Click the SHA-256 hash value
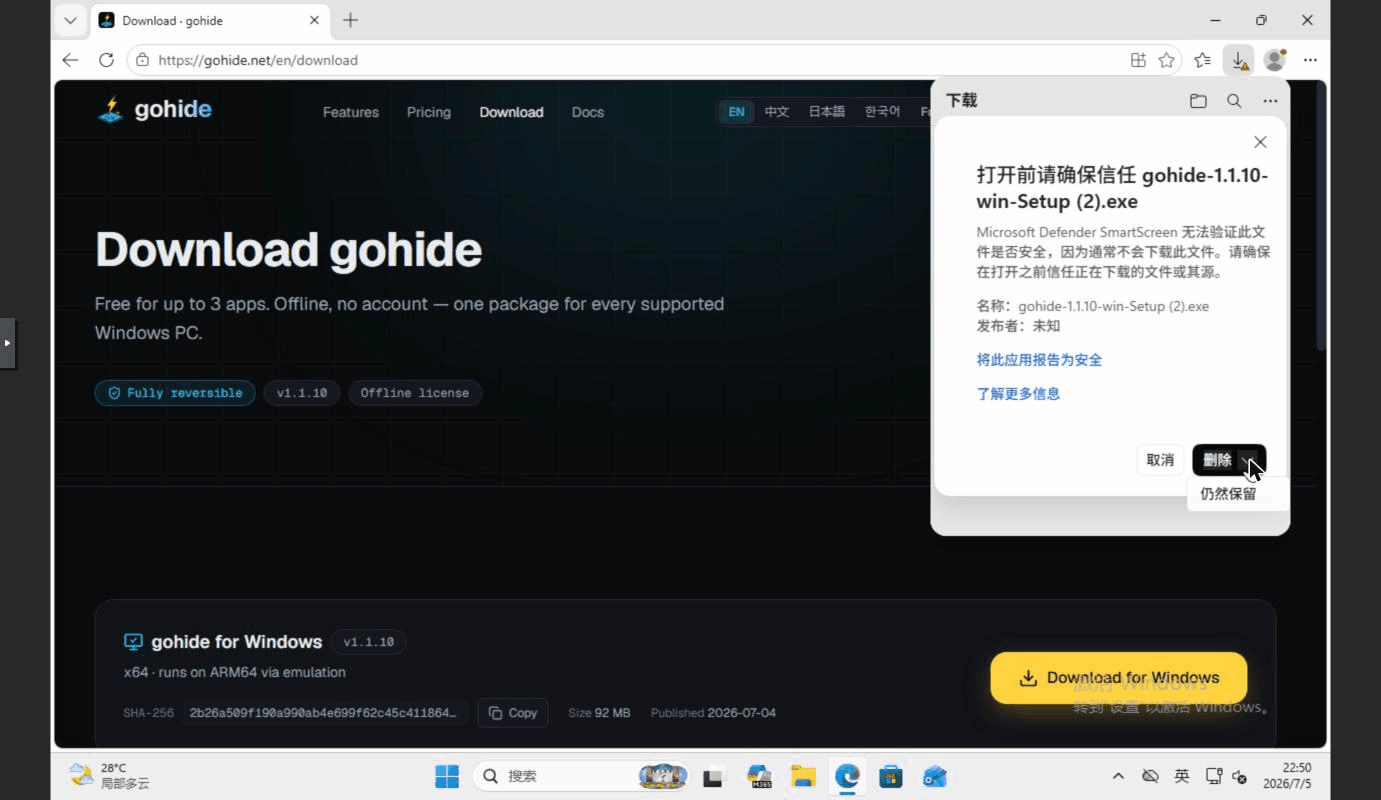The height and width of the screenshot is (800, 1381). 323,713
